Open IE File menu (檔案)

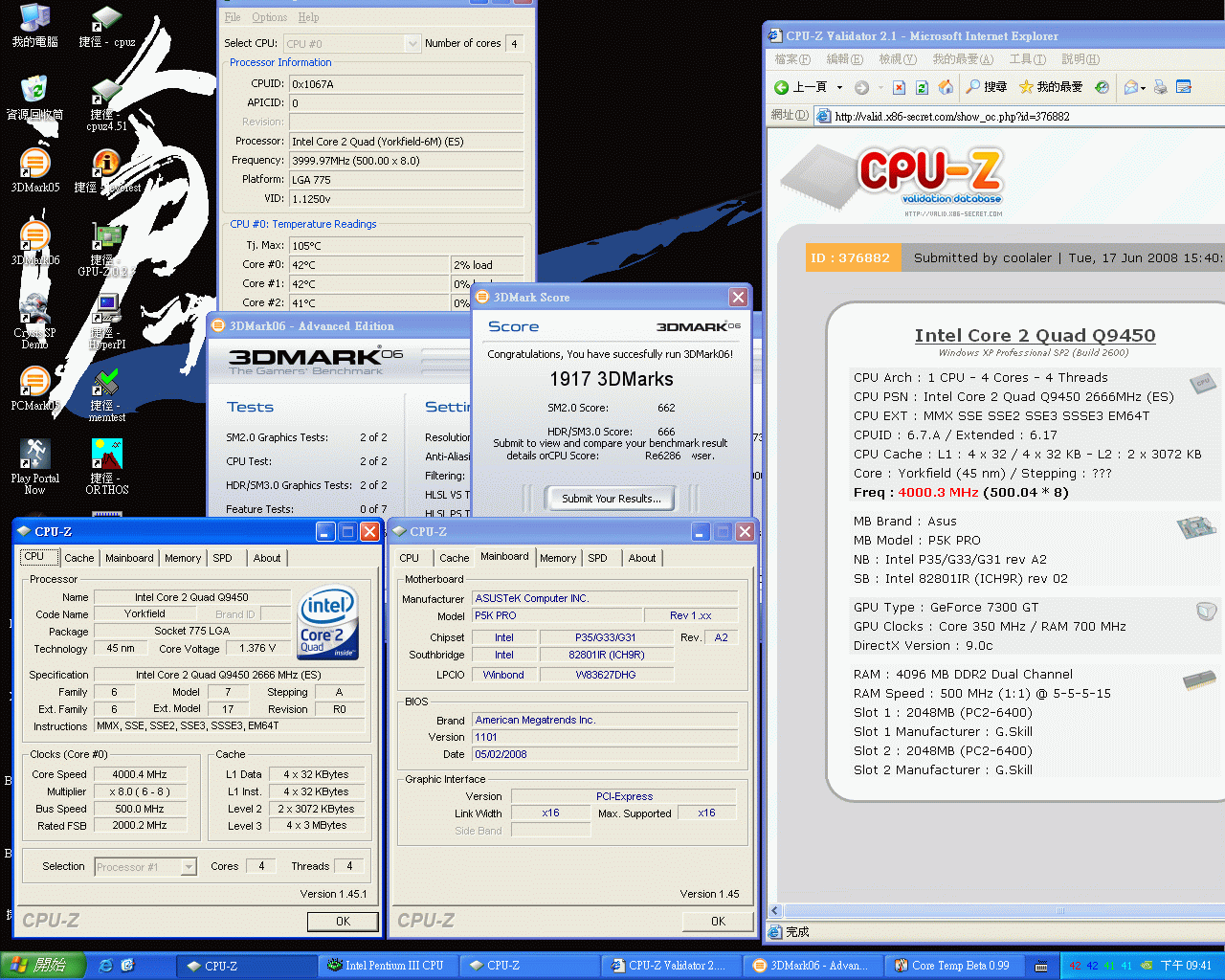[792, 59]
